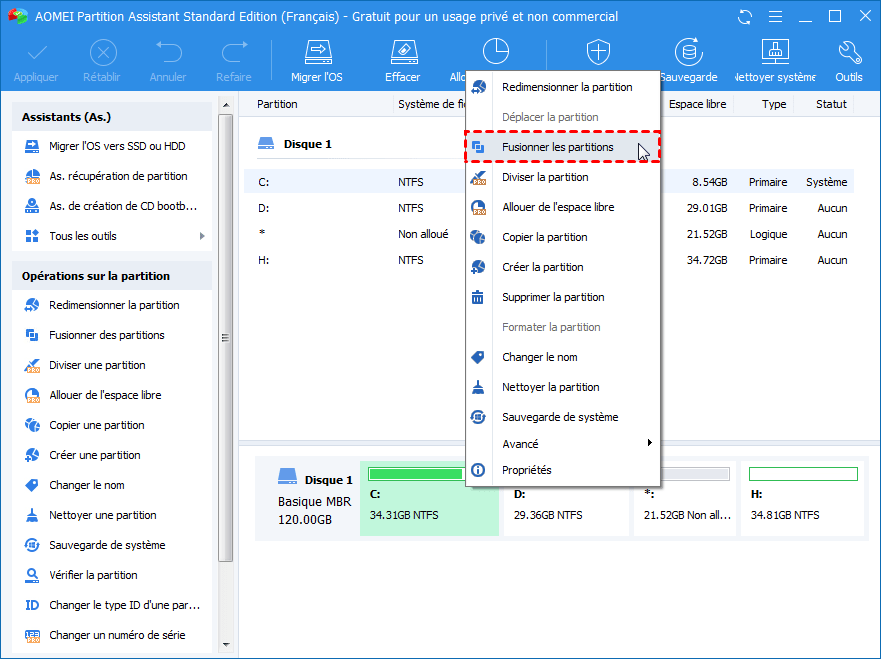Select H: 34.81GB NTFS block in disk map

802,498
